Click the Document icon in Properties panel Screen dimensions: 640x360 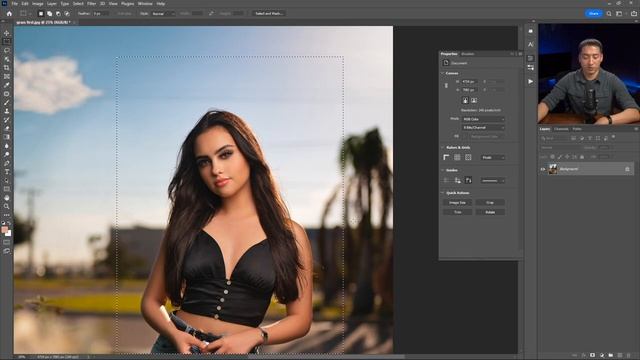(446, 63)
